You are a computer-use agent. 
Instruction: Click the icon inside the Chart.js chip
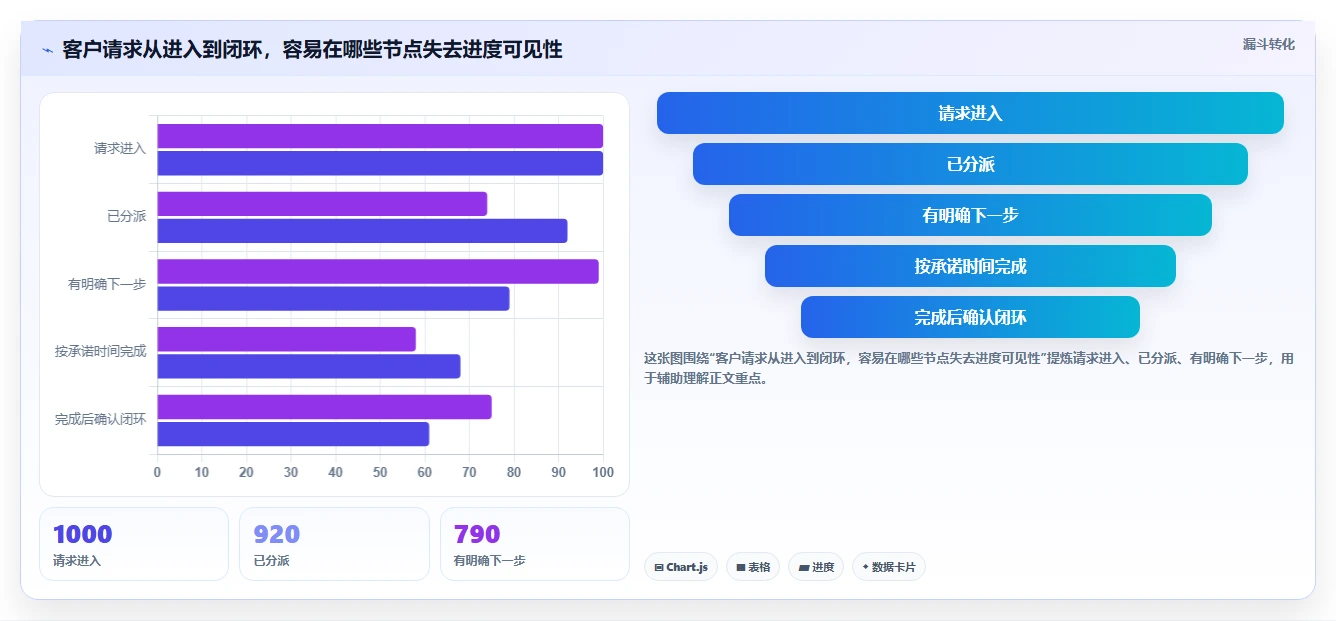pyautogui.click(x=659, y=568)
